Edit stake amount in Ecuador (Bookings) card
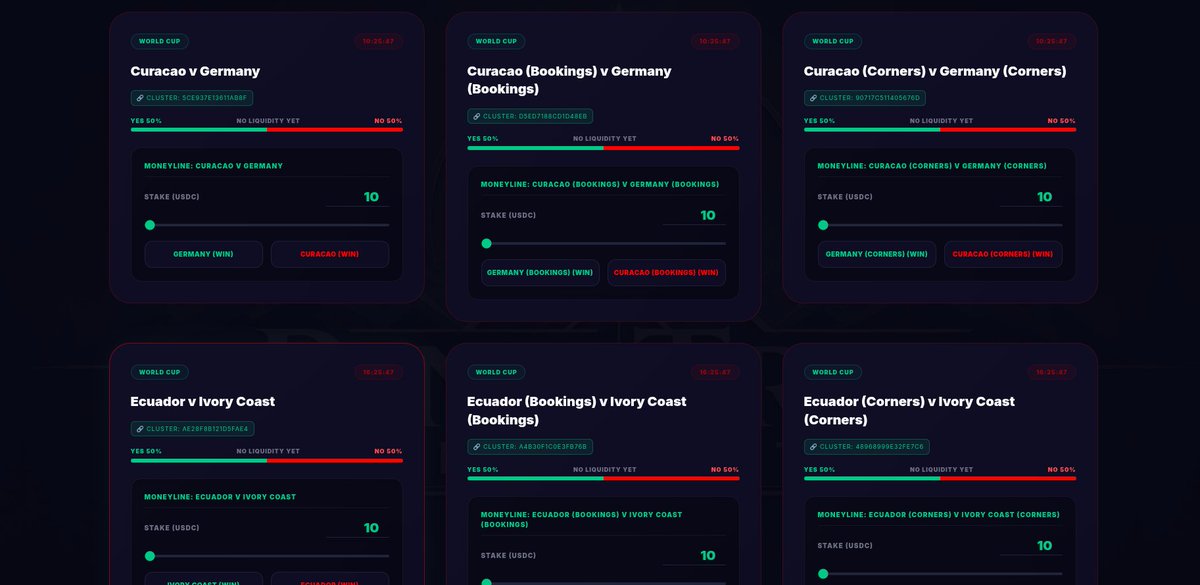The height and width of the screenshot is (585, 1200). point(694,556)
